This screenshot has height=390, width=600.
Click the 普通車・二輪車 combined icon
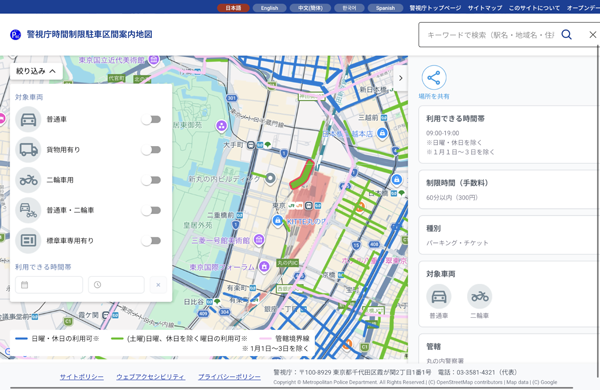[28, 210]
